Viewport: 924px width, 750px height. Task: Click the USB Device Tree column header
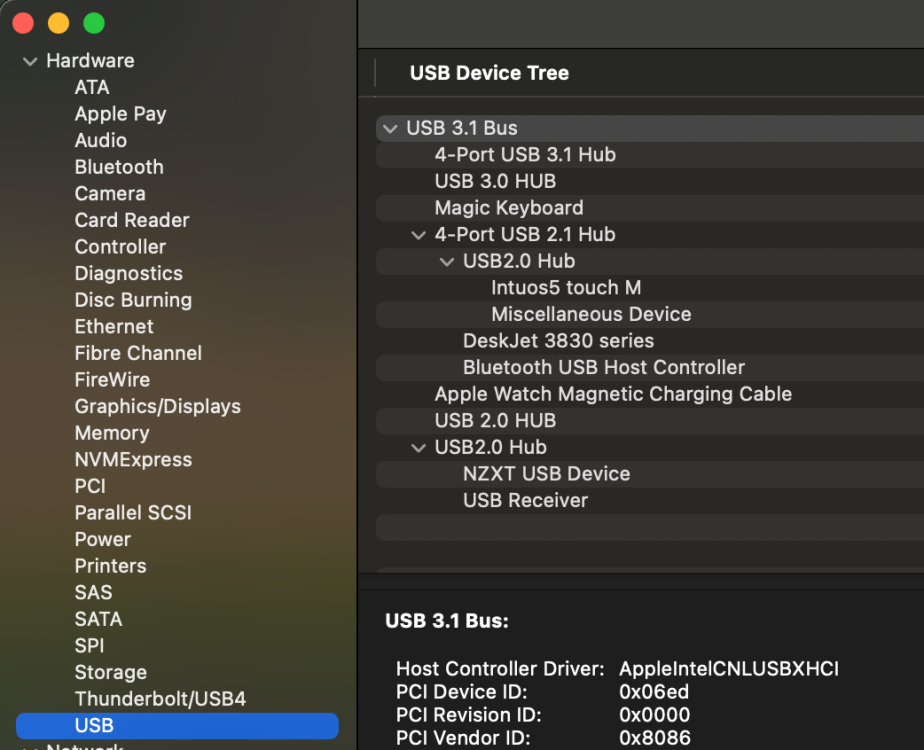pos(489,73)
